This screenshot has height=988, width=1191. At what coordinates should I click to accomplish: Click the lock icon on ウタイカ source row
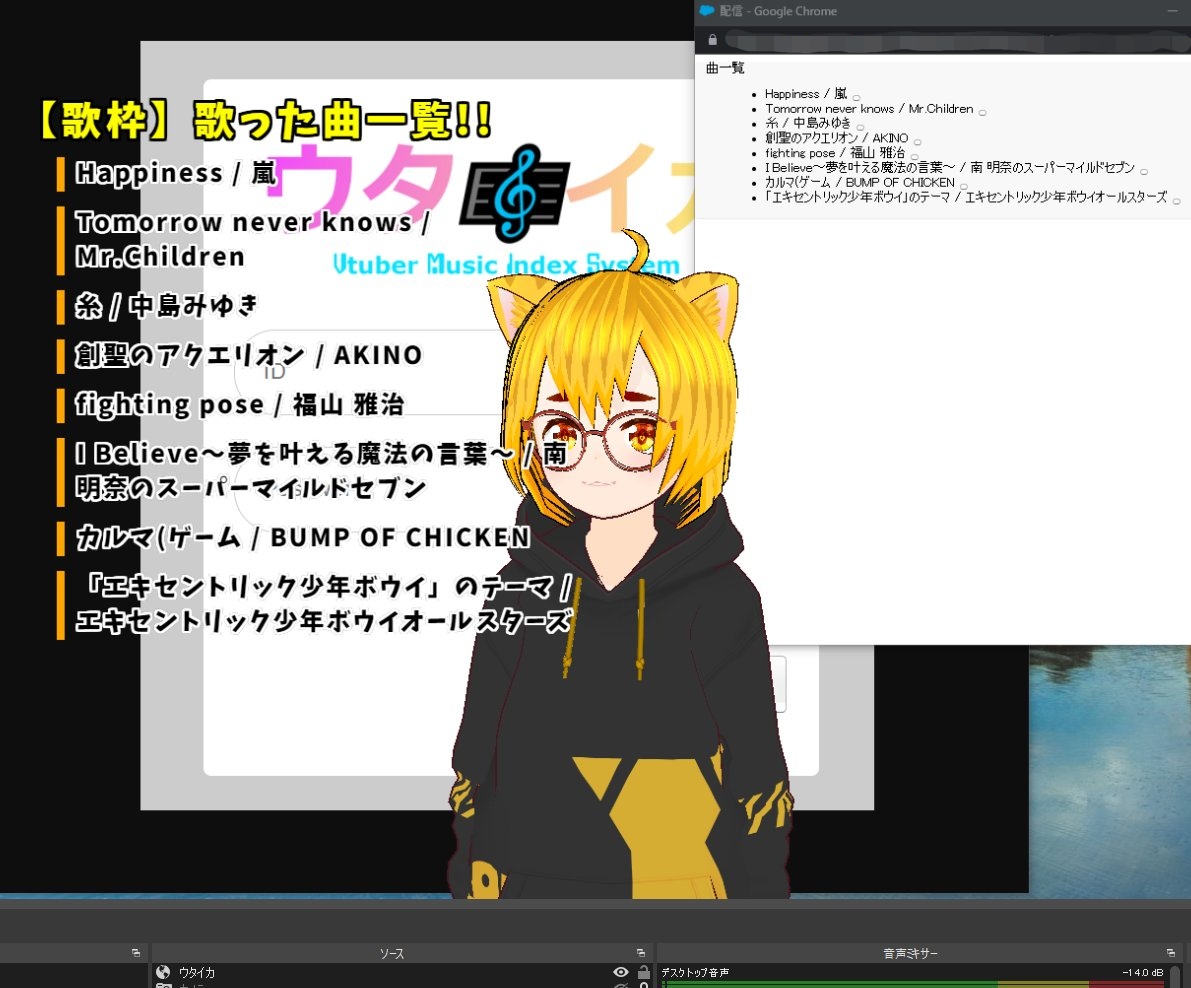point(643,972)
